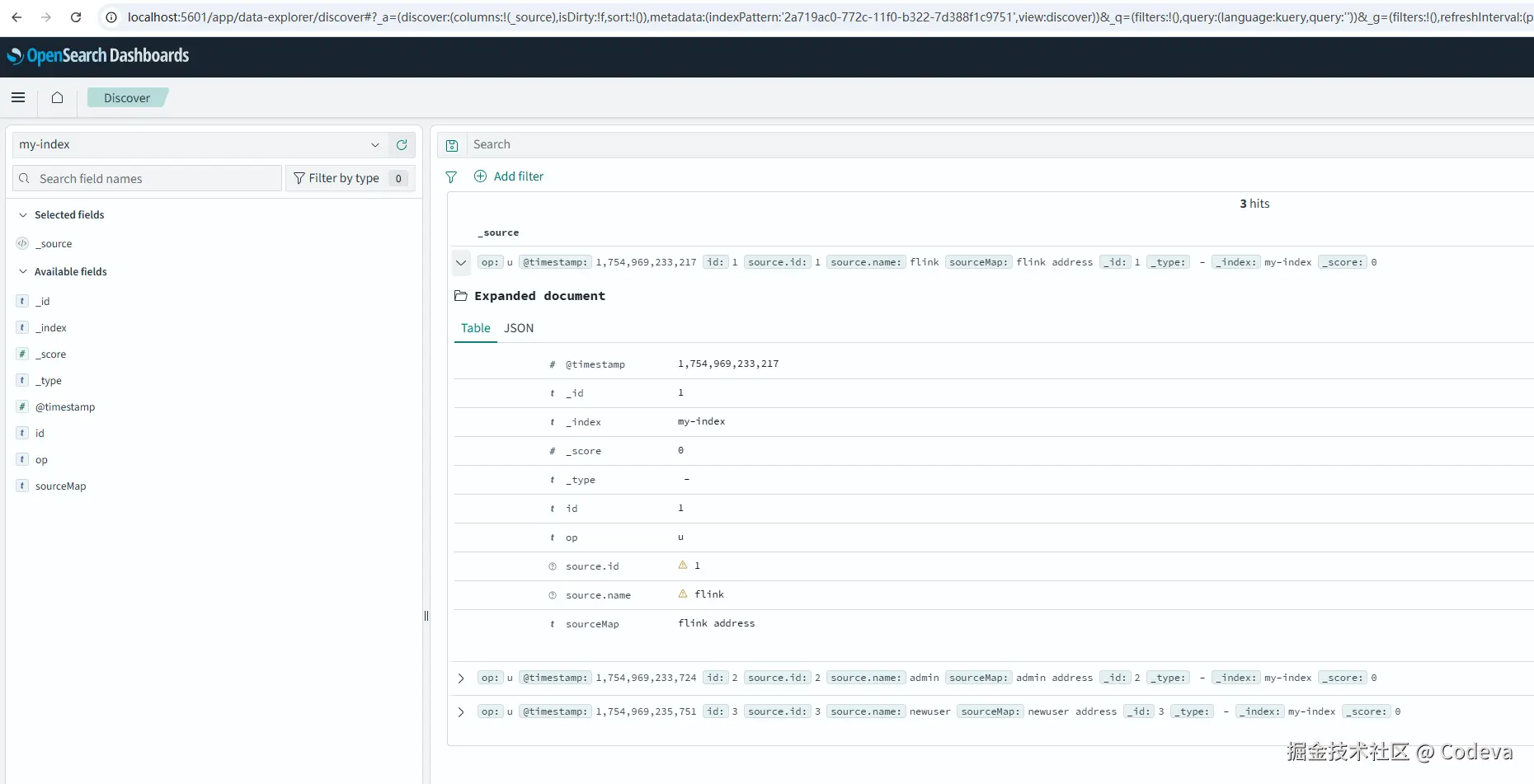Click the Expanded document folder icon
The width and height of the screenshot is (1534, 784).
coord(461,295)
